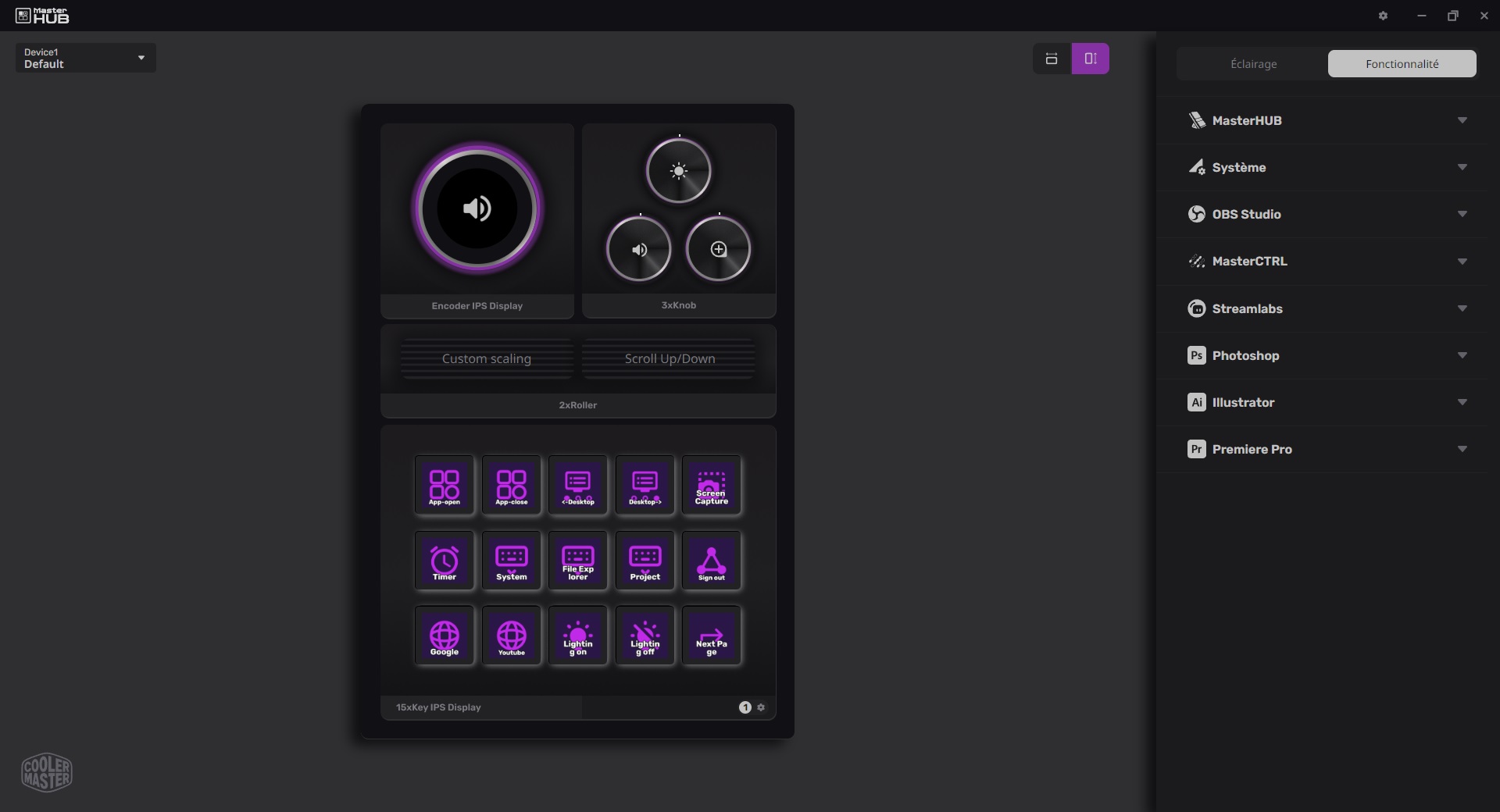Viewport: 1500px width, 812px height.
Task: Click the Scroll Up/Down roller
Action: 670,358
